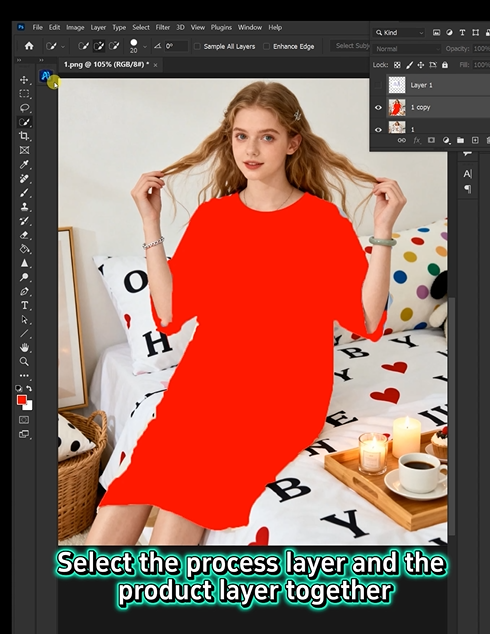Enable the Enhance Edge checkbox
The width and height of the screenshot is (490, 634).
[266, 46]
